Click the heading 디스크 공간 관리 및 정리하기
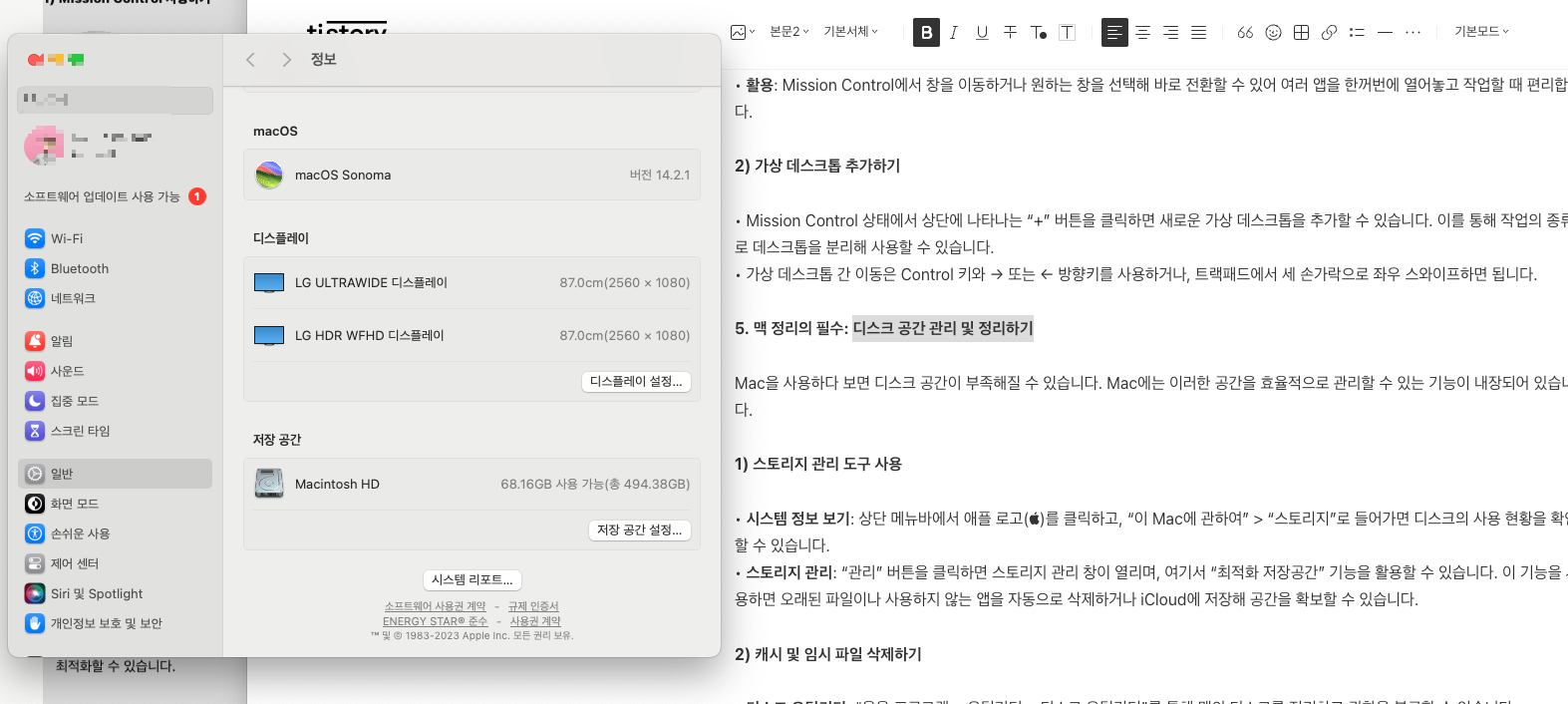This screenshot has width=1568, height=704. click(x=943, y=328)
